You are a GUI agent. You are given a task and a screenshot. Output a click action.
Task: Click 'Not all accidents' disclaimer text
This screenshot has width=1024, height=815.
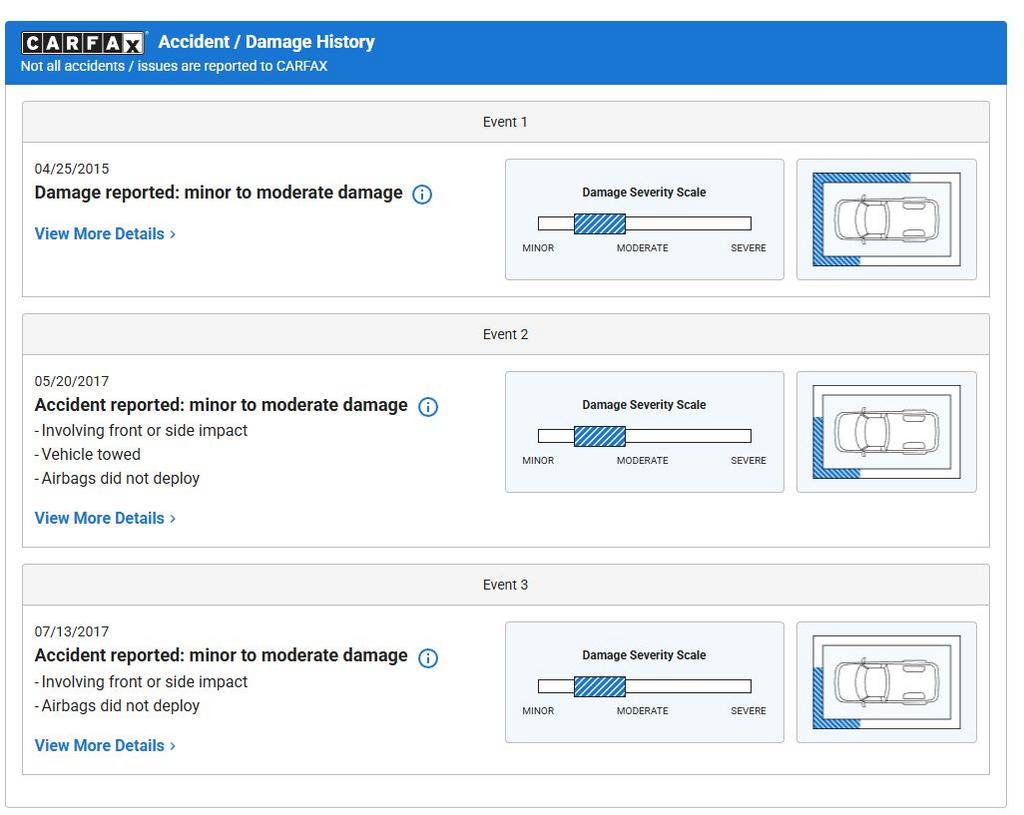(174, 67)
